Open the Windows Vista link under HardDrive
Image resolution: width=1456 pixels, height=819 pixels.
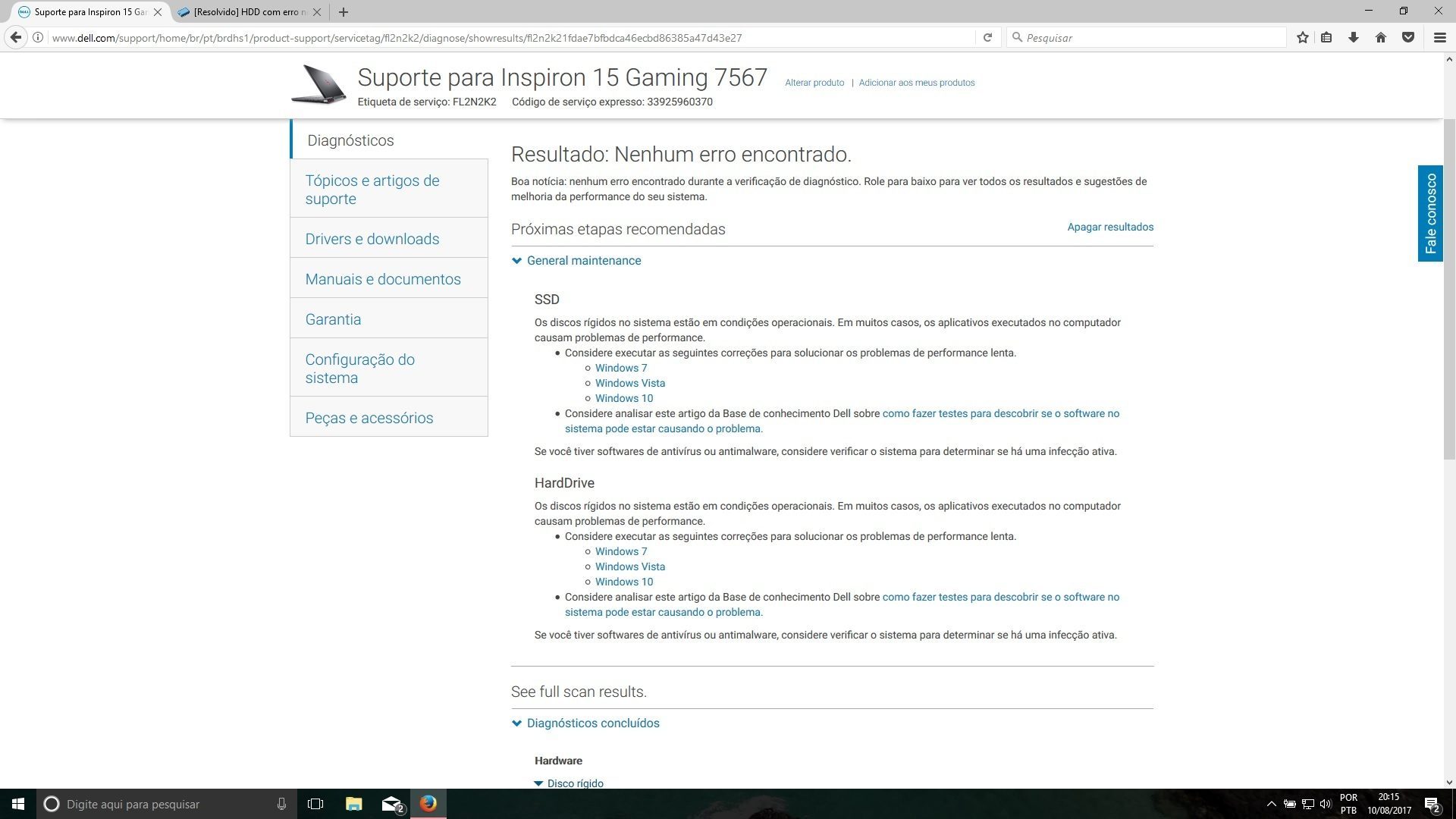pos(630,566)
